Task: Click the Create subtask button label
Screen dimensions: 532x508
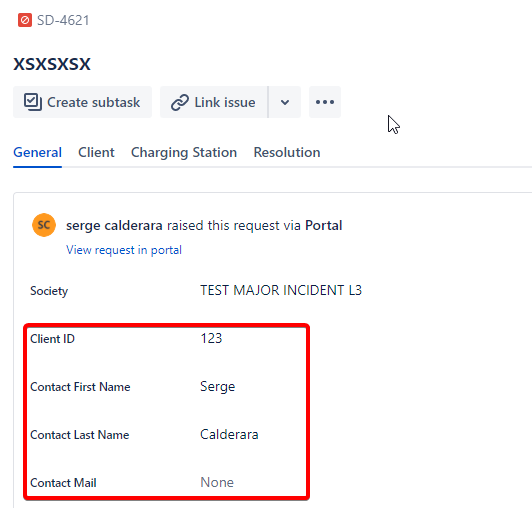Action: tap(93, 102)
